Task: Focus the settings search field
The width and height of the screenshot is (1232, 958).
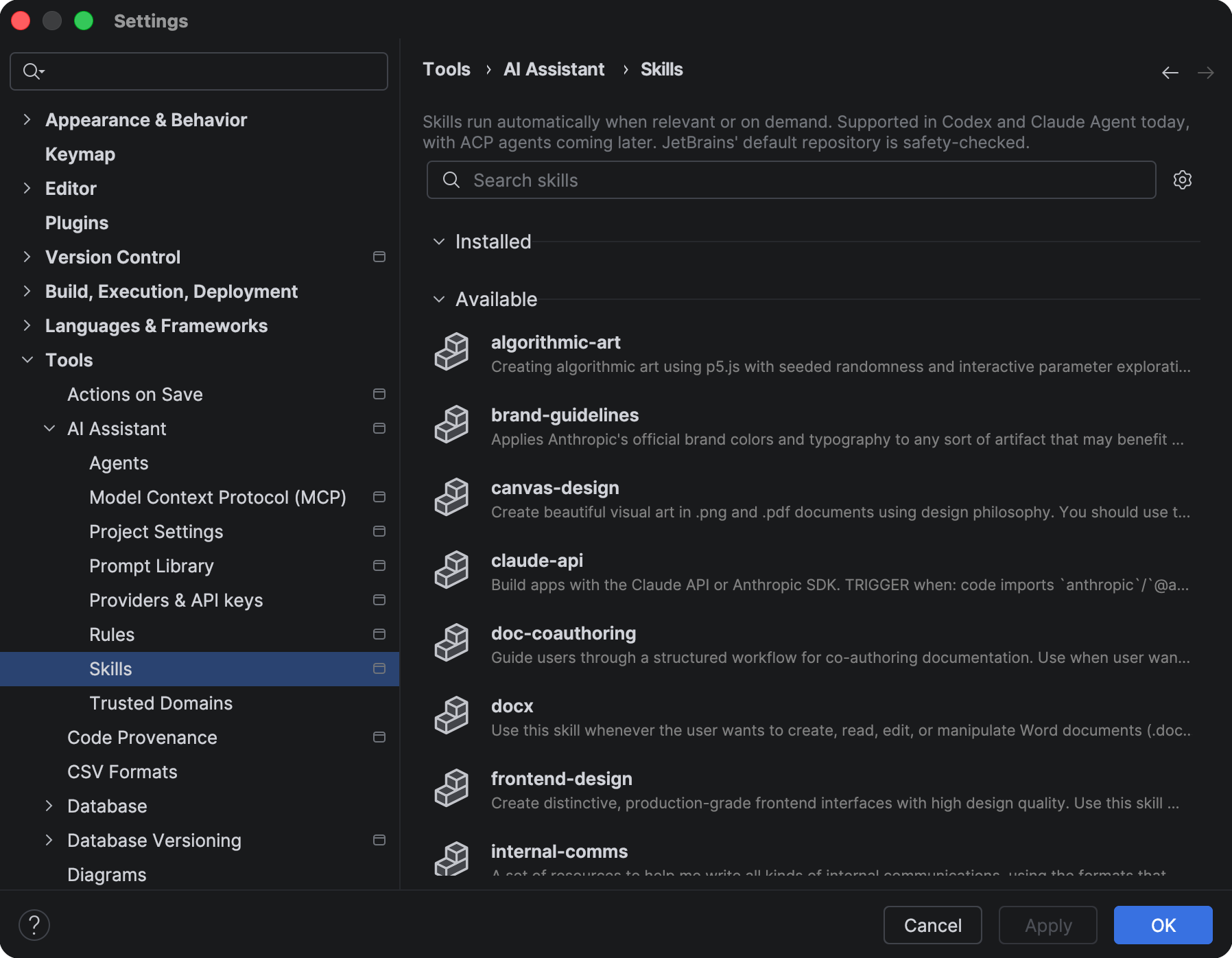Action: coord(199,71)
